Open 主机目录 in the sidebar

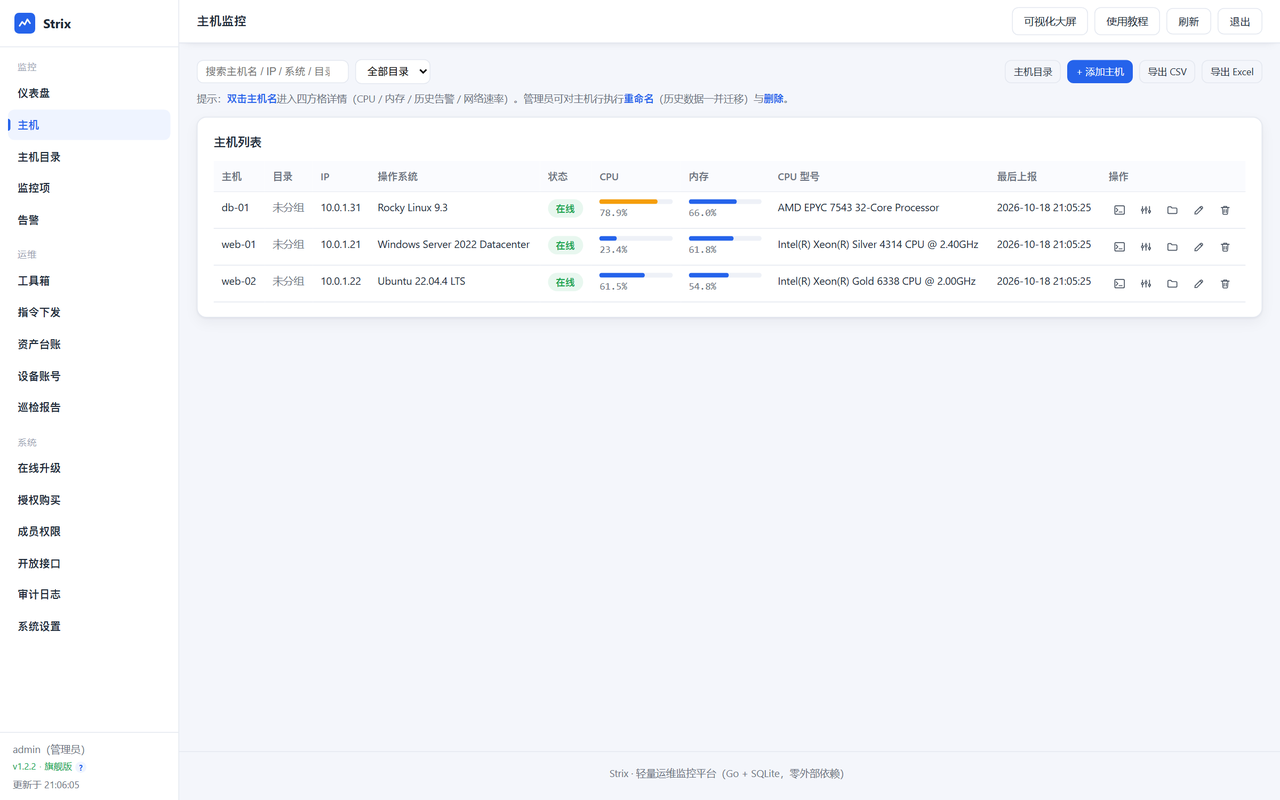pyautogui.click(x=89, y=157)
